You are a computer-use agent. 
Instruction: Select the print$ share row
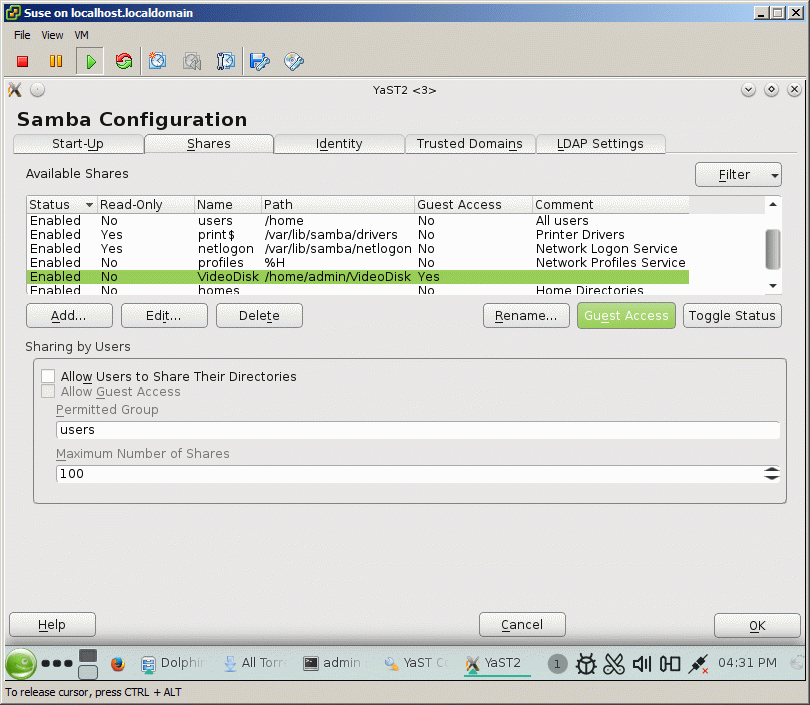point(357,234)
